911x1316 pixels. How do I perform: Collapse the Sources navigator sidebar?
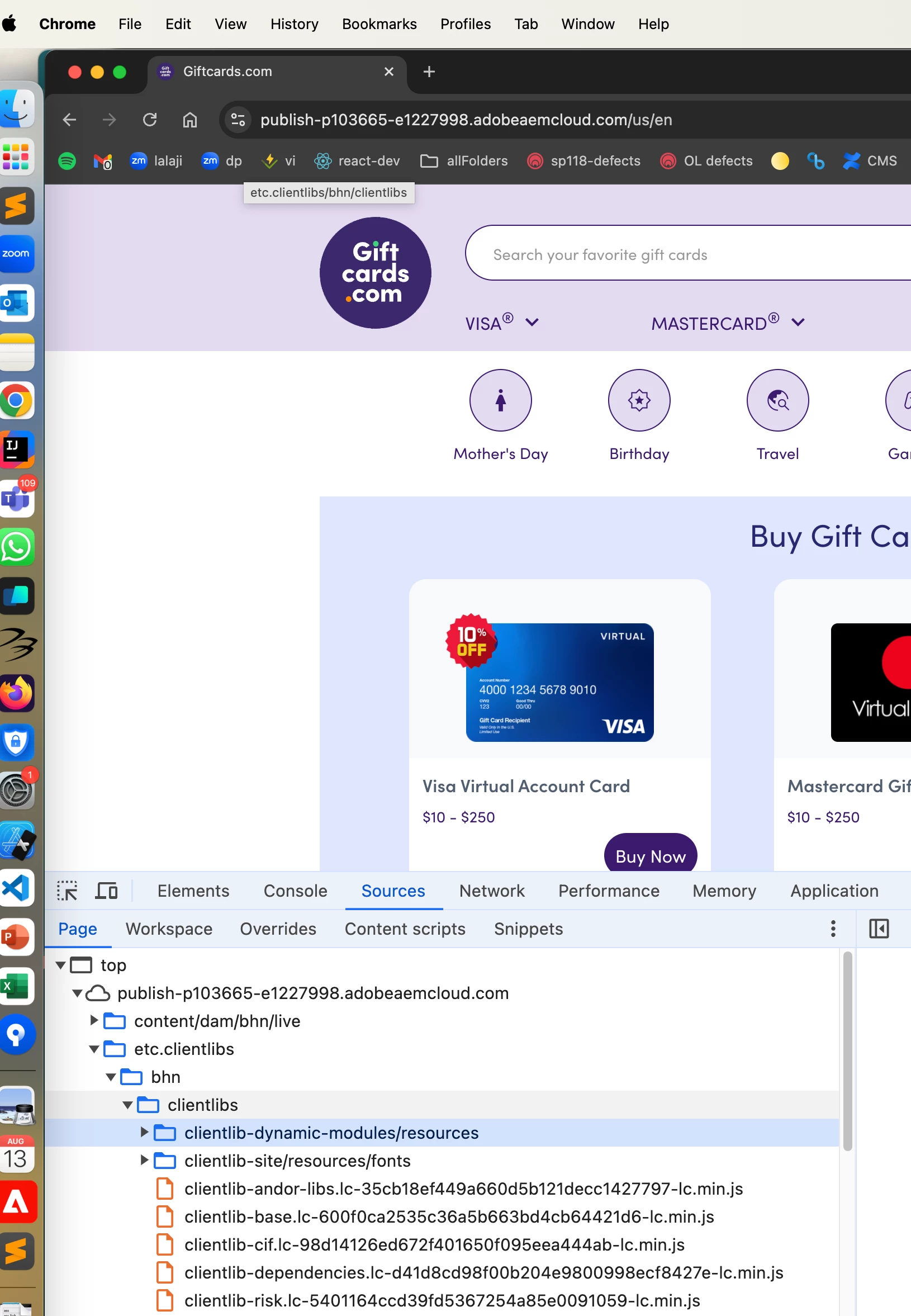click(x=879, y=929)
